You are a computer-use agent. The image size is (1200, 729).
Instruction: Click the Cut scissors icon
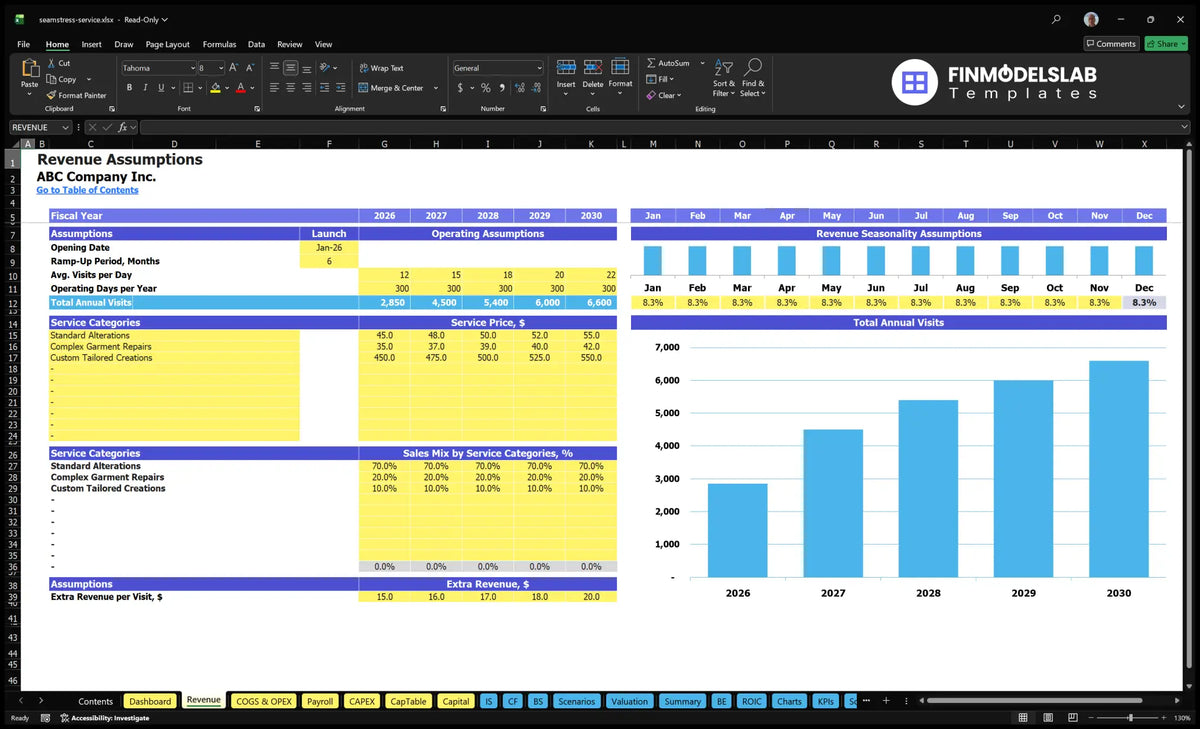[x=51, y=63]
